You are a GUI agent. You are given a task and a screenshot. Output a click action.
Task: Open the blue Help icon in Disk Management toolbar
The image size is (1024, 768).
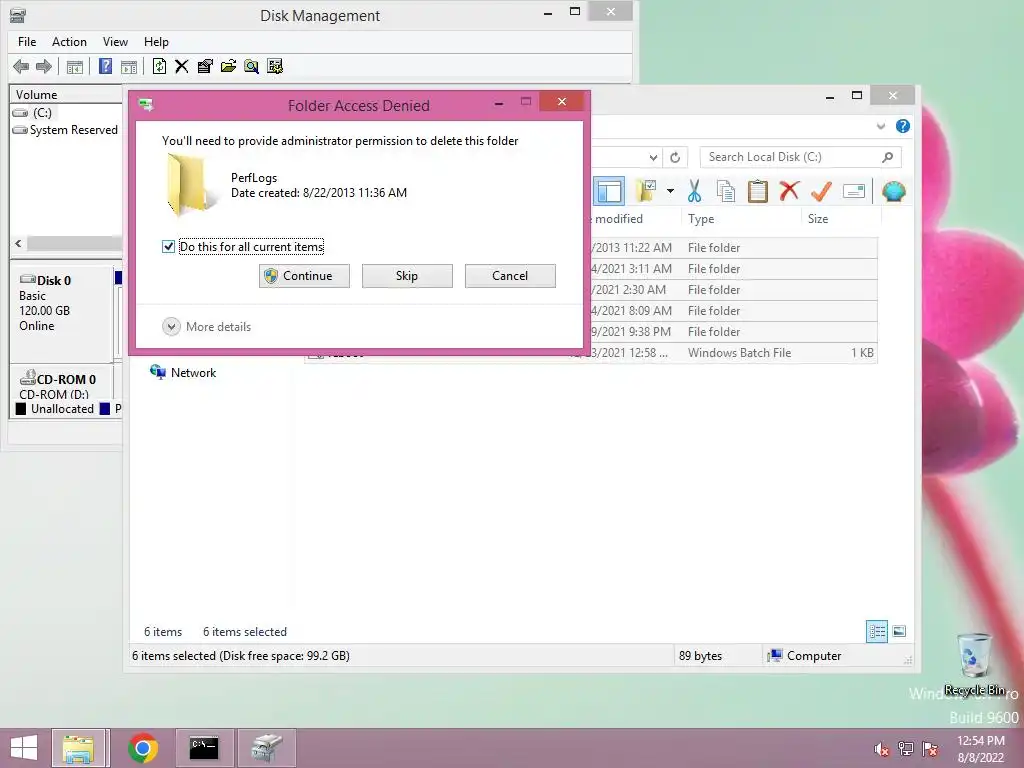coord(105,66)
